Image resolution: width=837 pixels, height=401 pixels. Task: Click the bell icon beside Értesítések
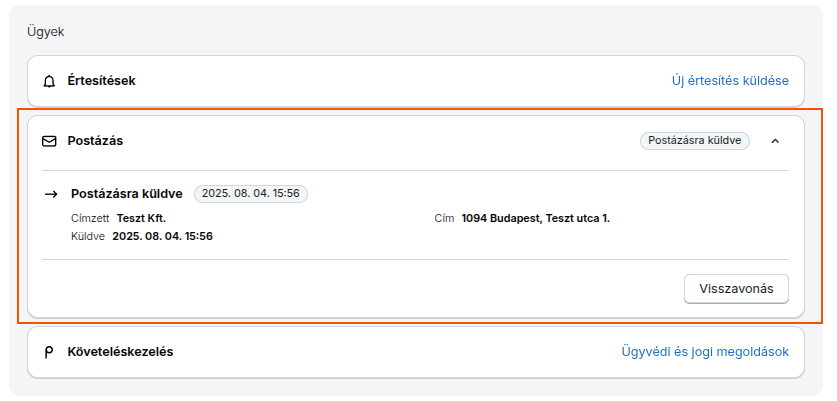tap(49, 82)
